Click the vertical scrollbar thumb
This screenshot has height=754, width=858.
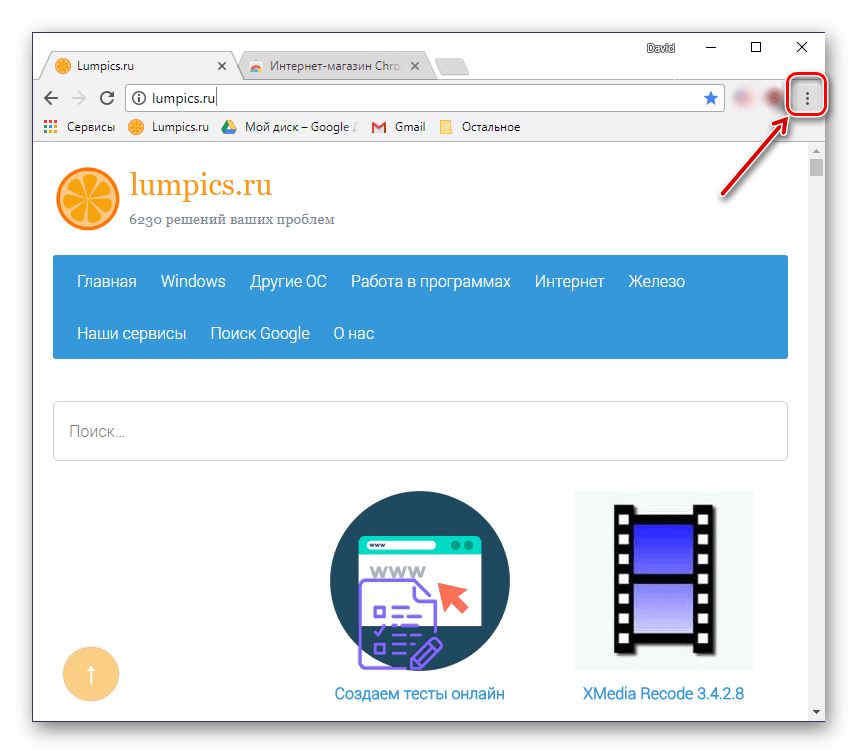(x=816, y=167)
